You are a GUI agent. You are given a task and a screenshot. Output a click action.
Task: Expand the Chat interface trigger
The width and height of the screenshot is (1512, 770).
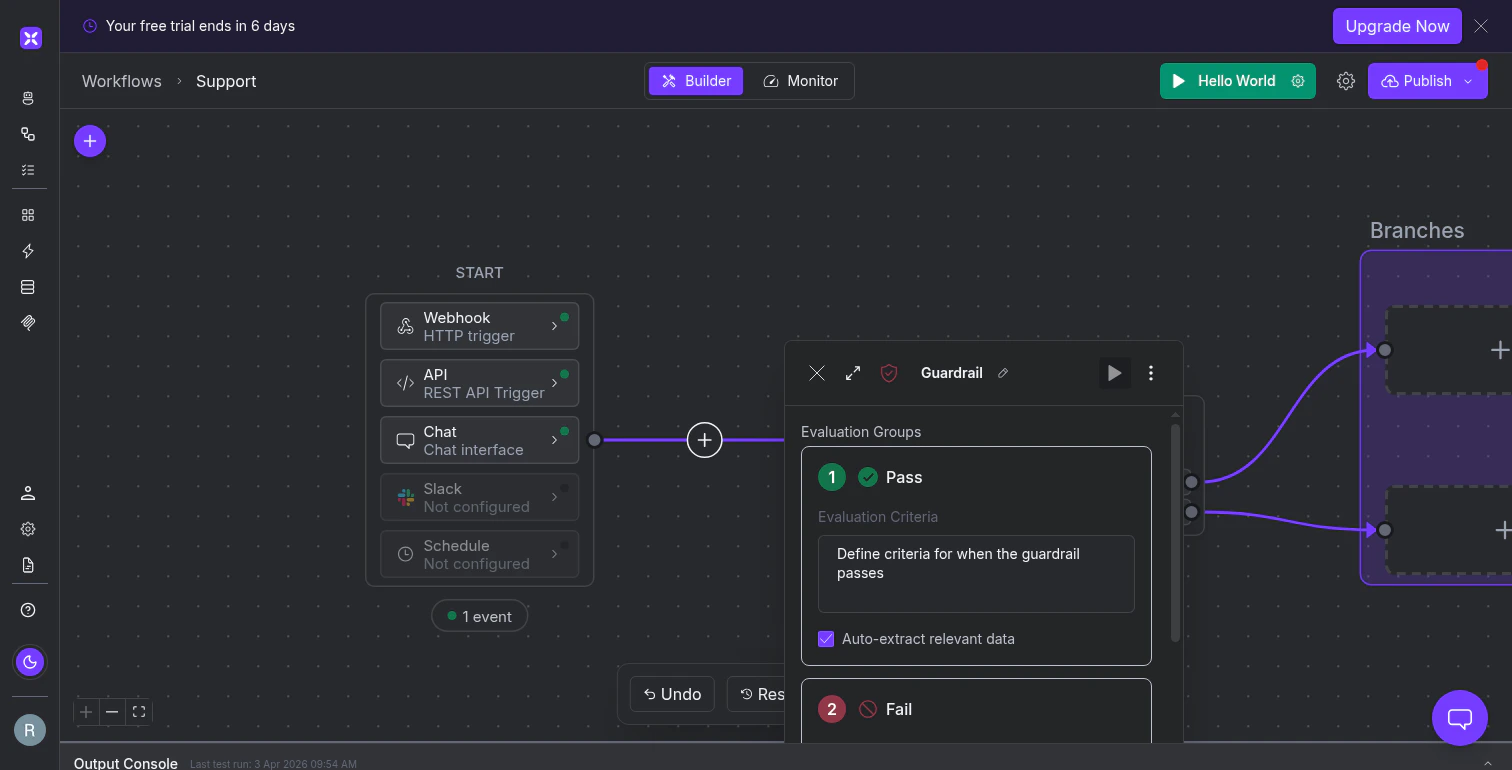(x=556, y=440)
